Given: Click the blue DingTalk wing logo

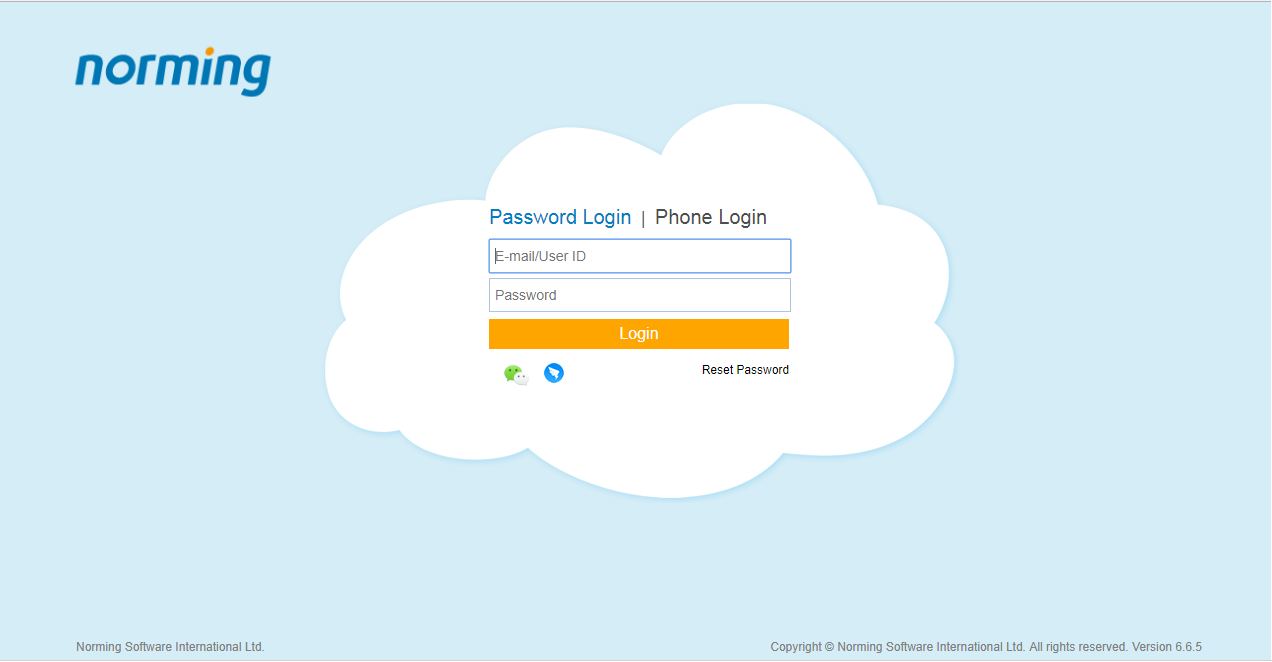Looking at the screenshot, I should coord(554,373).
